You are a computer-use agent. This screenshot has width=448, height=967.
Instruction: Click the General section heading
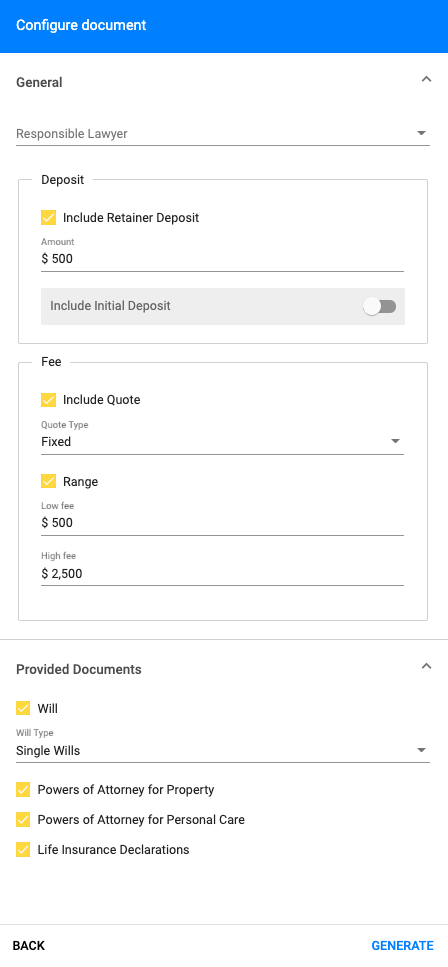coord(39,83)
